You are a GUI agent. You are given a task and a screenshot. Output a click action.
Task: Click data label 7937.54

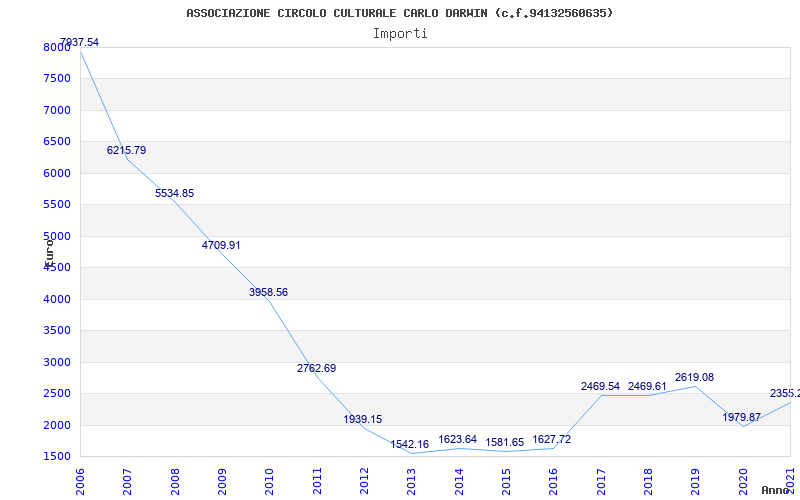(80, 42)
